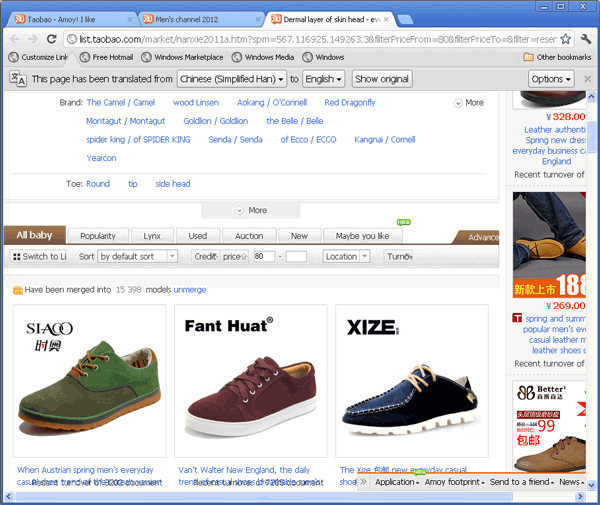Sort by price button
600x505 pixels.
coord(234,256)
